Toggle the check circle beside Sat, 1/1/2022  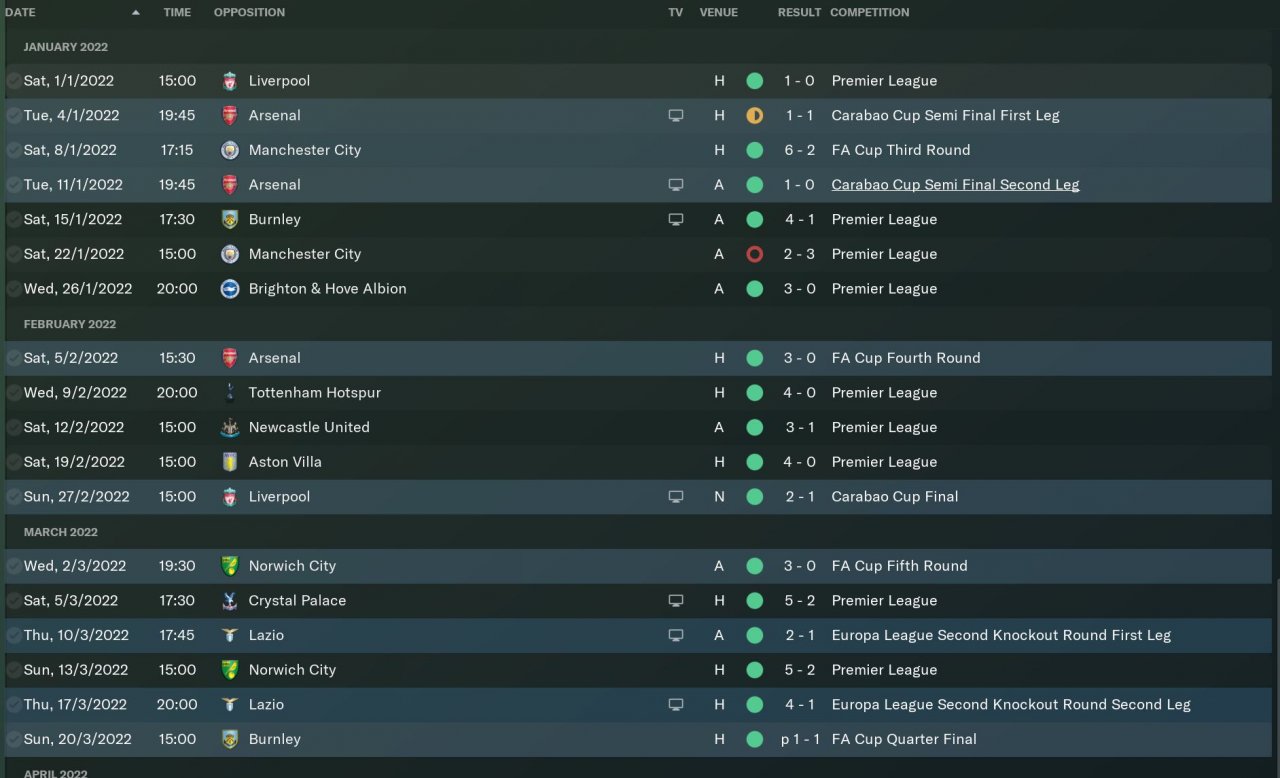(x=13, y=81)
